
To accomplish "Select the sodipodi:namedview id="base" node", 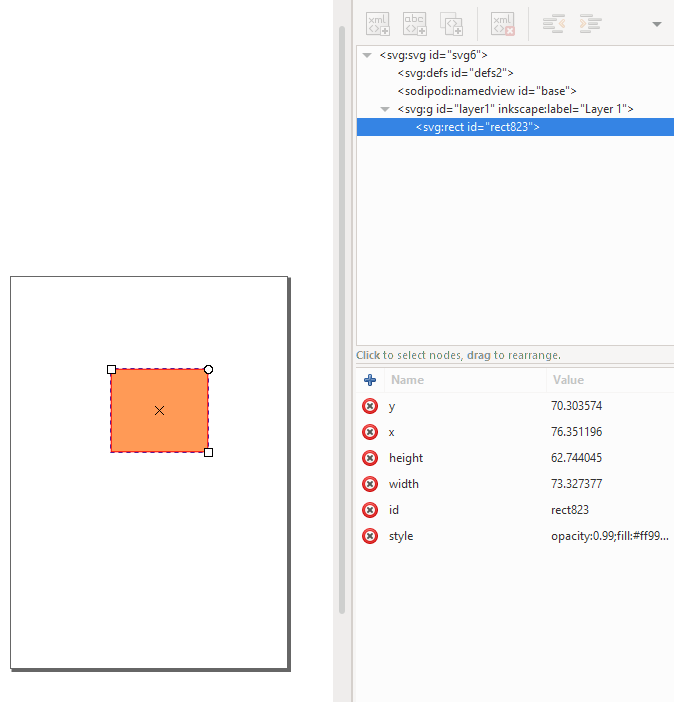I will tap(515, 91).
